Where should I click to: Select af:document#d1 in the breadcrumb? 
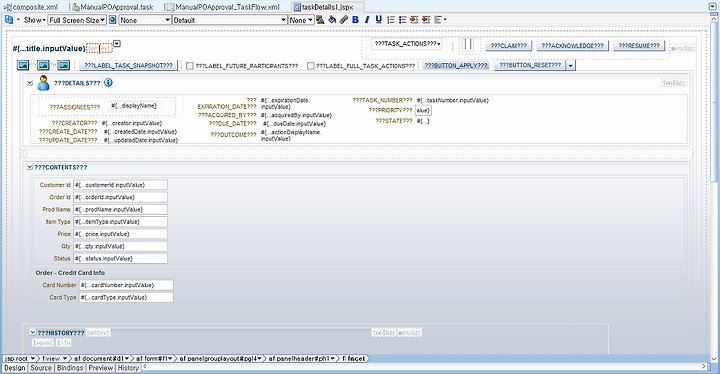(101, 358)
